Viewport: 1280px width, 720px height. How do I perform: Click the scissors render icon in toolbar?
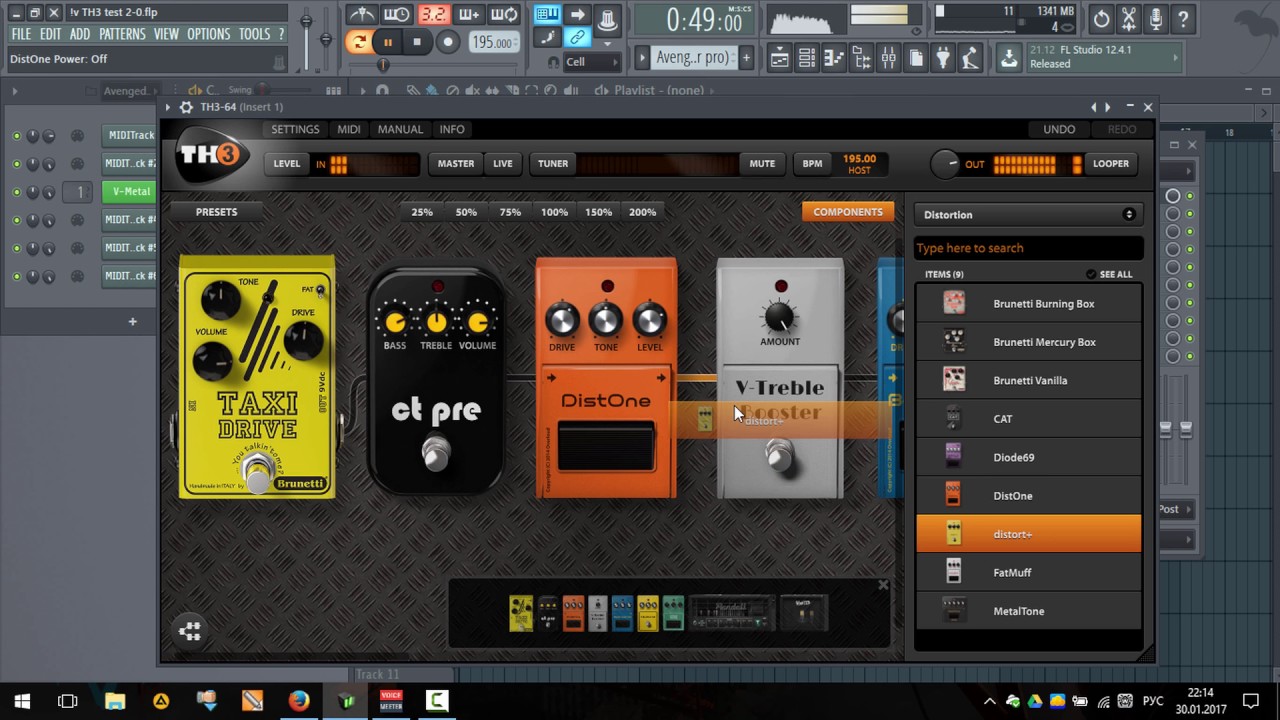(1129, 18)
